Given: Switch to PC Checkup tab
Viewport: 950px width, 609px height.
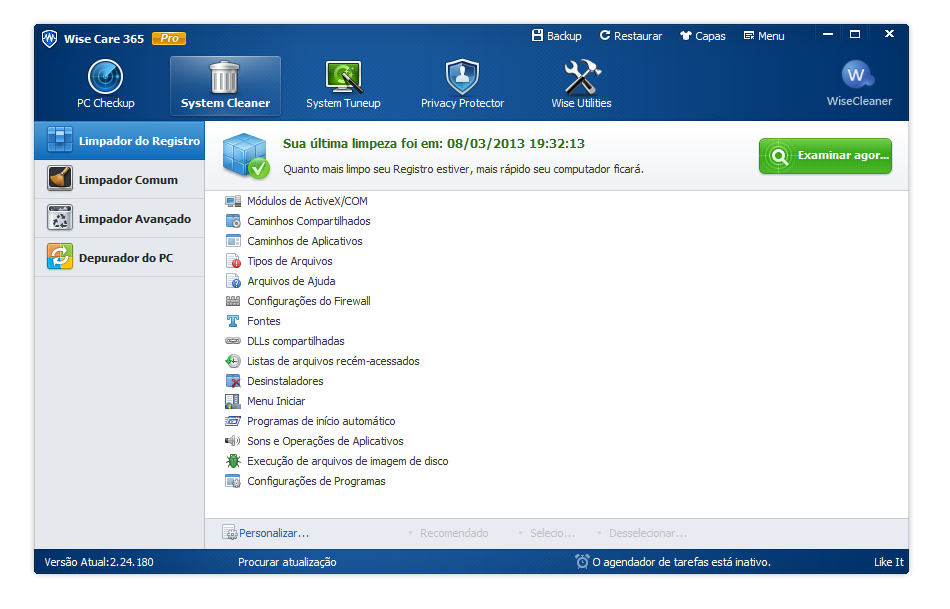Looking at the screenshot, I should pyautogui.click(x=107, y=84).
